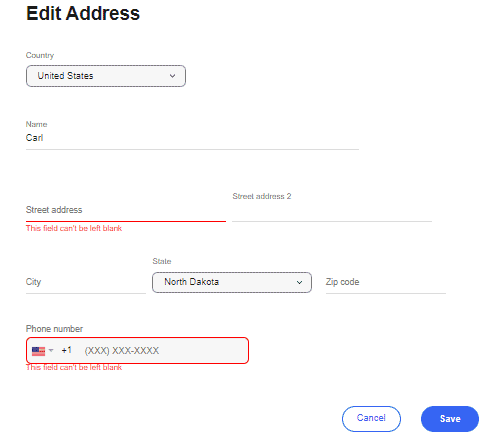This screenshot has height=440, width=489.
Task: Select the North Dakota state combo box
Action: (x=232, y=282)
